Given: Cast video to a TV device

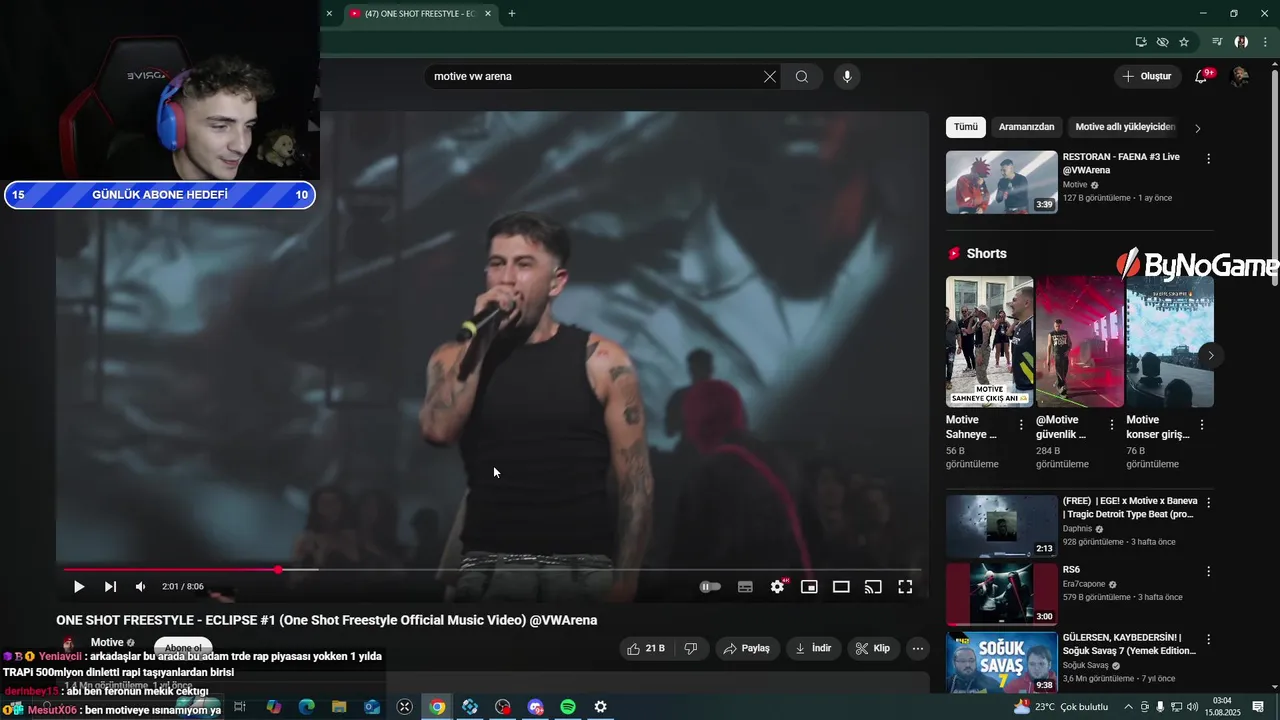Looking at the screenshot, I should point(873,587).
